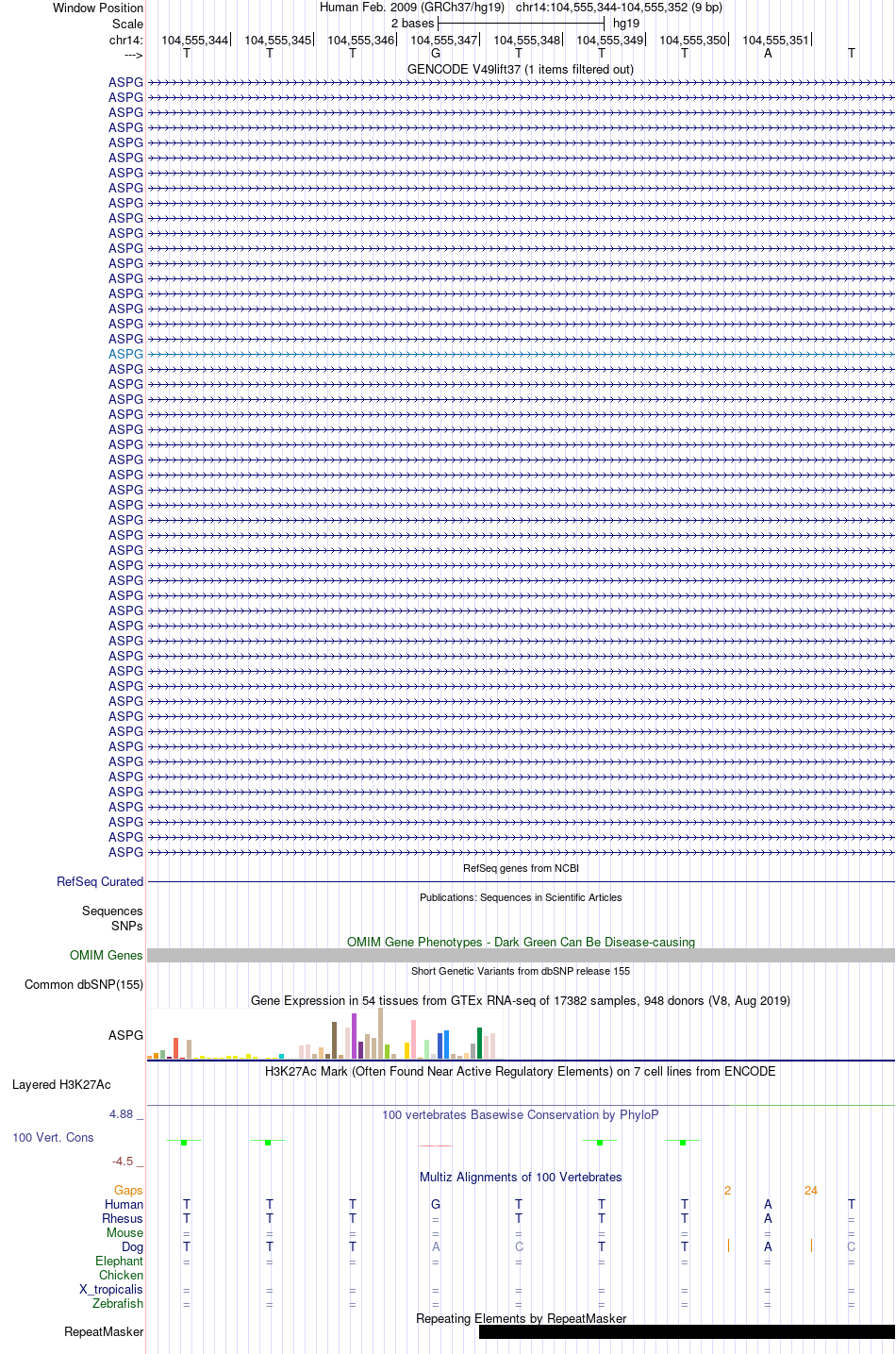Click the Sequences track label
This screenshot has height=1354, width=896.
click(112, 911)
